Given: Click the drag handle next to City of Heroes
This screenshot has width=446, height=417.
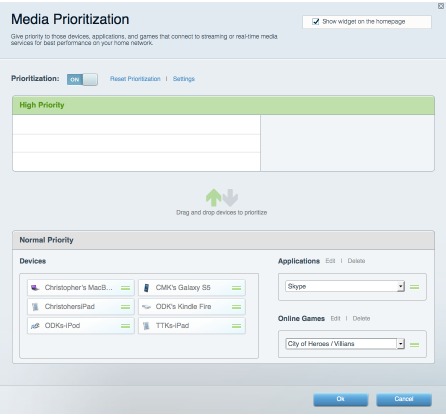Looking at the screenshot, I should click(x=414, y=345).
